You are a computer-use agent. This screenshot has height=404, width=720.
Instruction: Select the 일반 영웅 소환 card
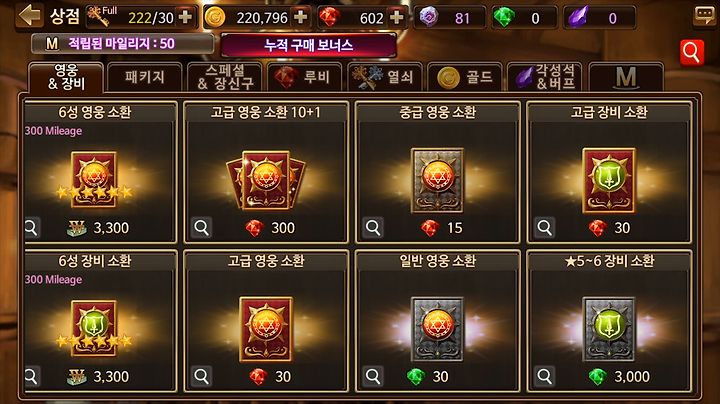[438, 321]
